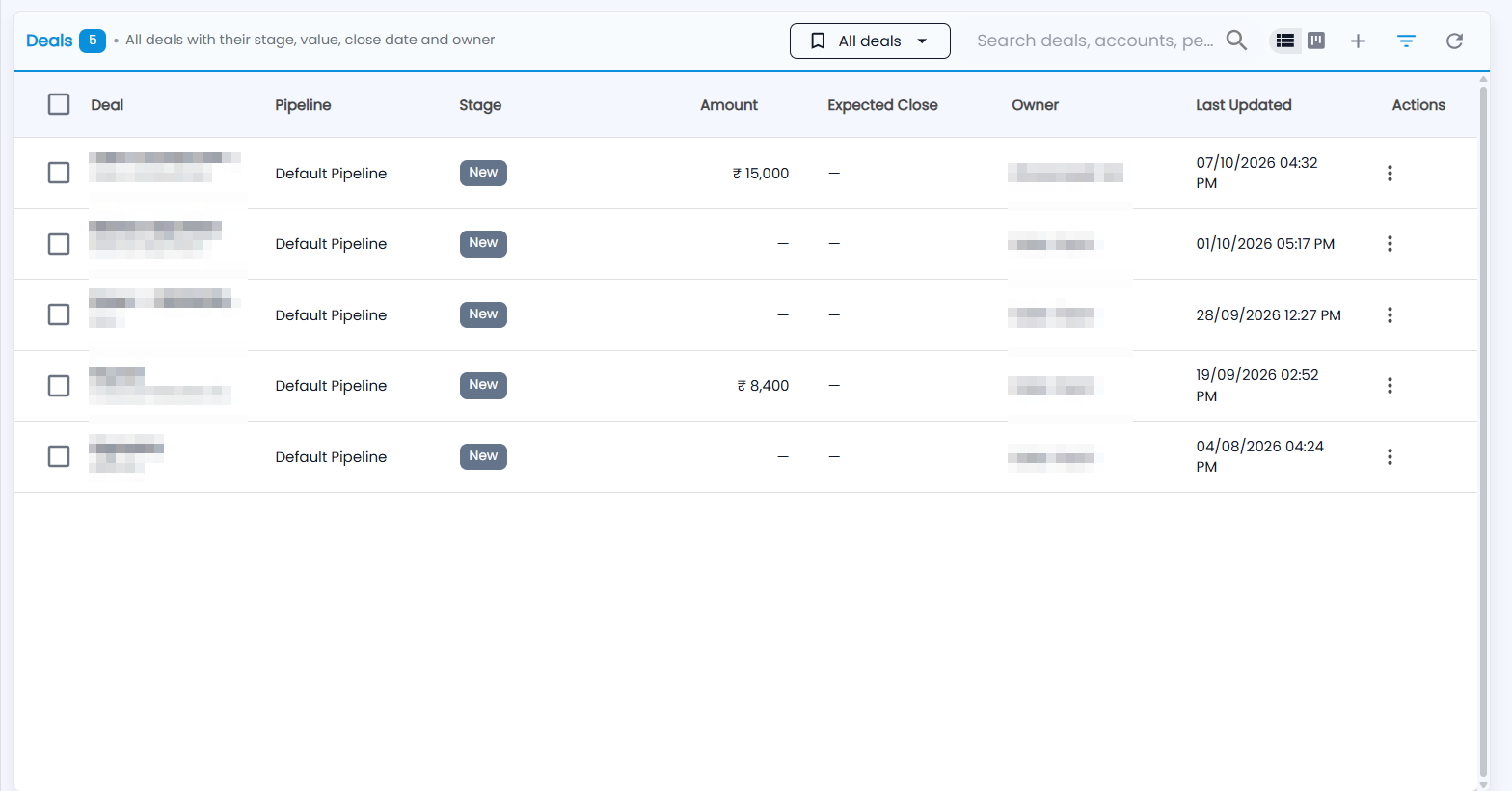Click the Search deals input field
Screen dimensions: 1512x791
coord(1095,41)
